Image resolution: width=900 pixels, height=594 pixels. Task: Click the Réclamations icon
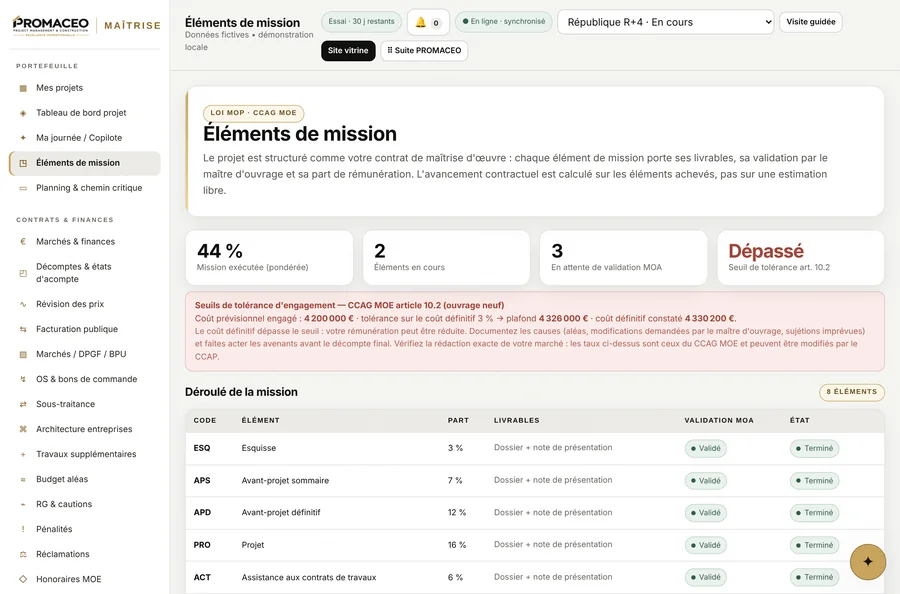pyautogui.click(x=23, y=554)
